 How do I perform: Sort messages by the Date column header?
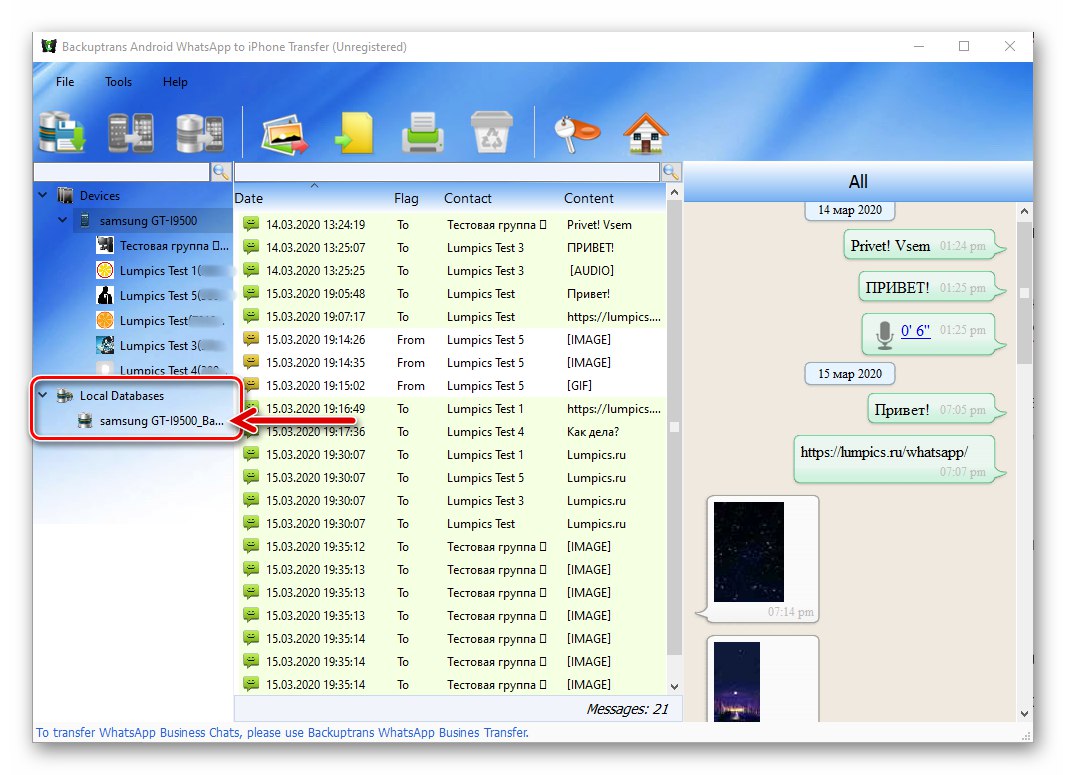tap(249, 198)
